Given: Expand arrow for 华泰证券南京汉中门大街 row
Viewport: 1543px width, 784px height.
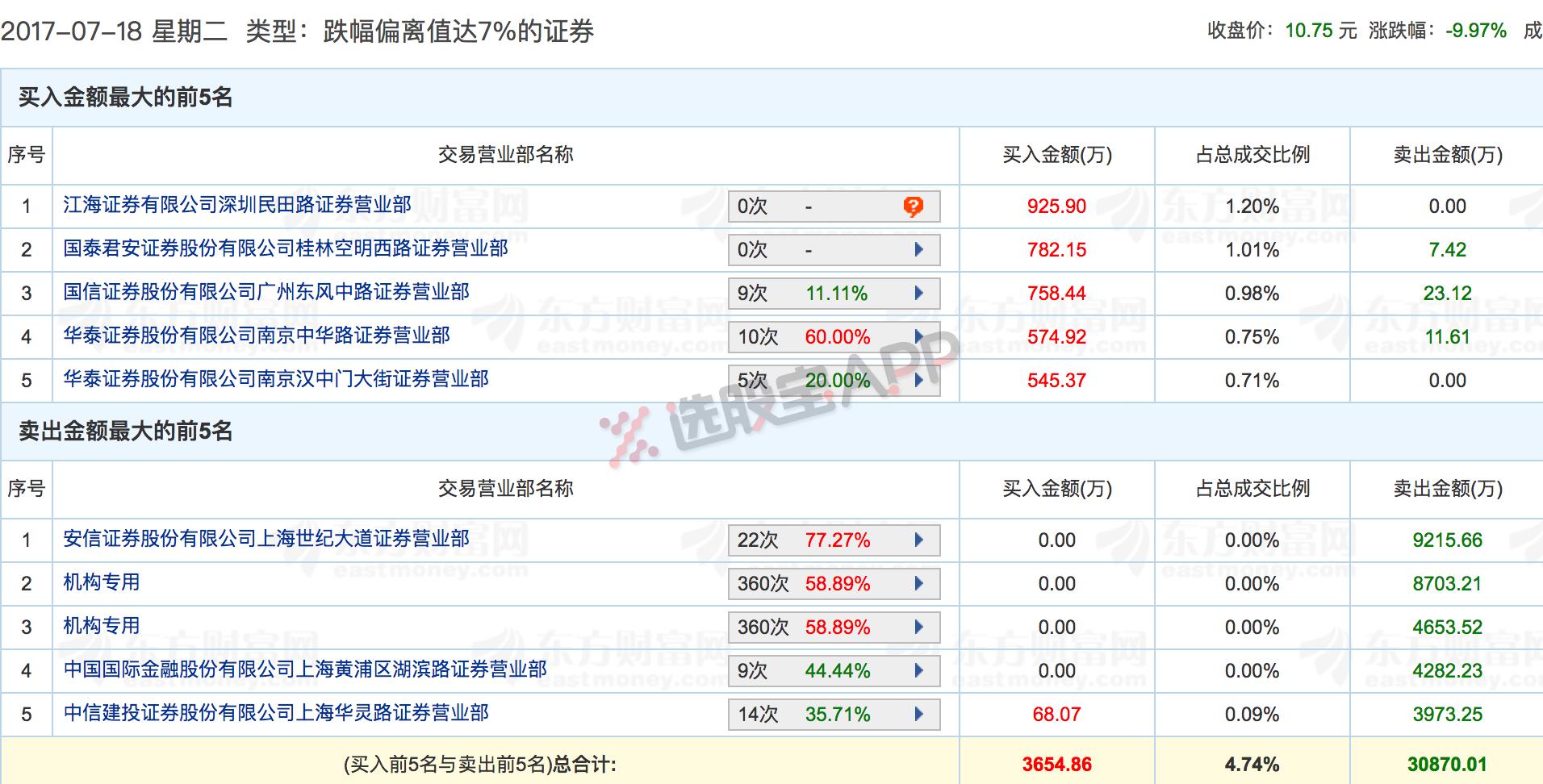Looking at the screenshot, I should 918,381.
